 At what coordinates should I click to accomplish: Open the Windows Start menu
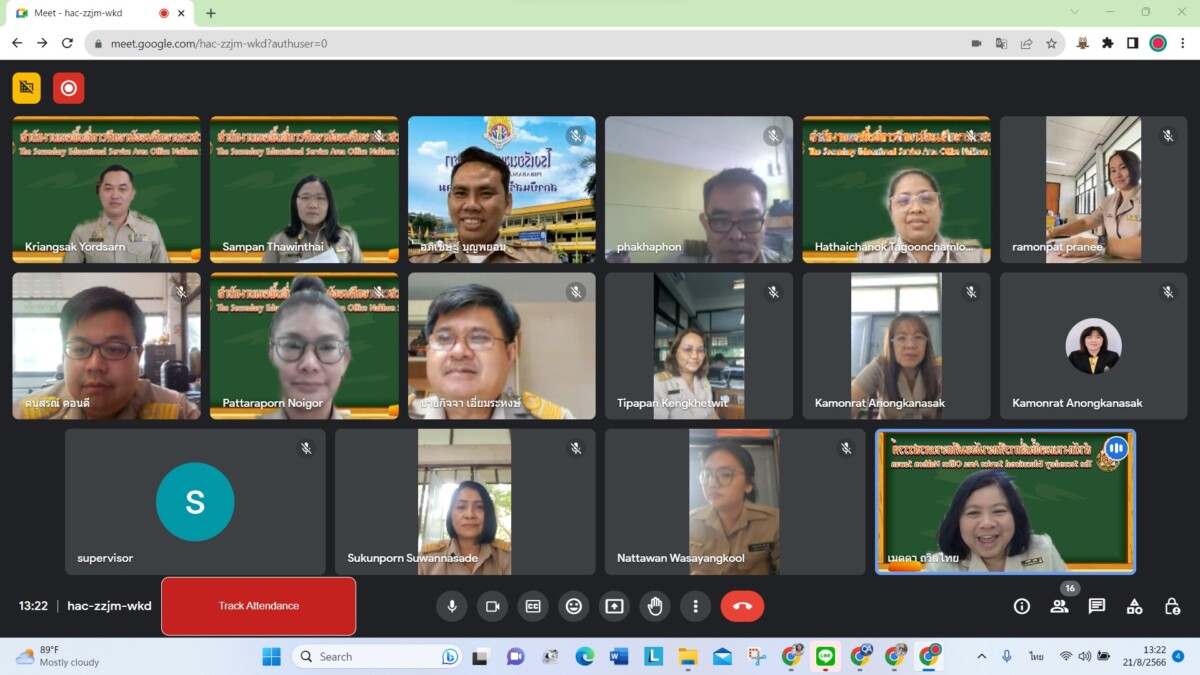(x=271, y=657)
